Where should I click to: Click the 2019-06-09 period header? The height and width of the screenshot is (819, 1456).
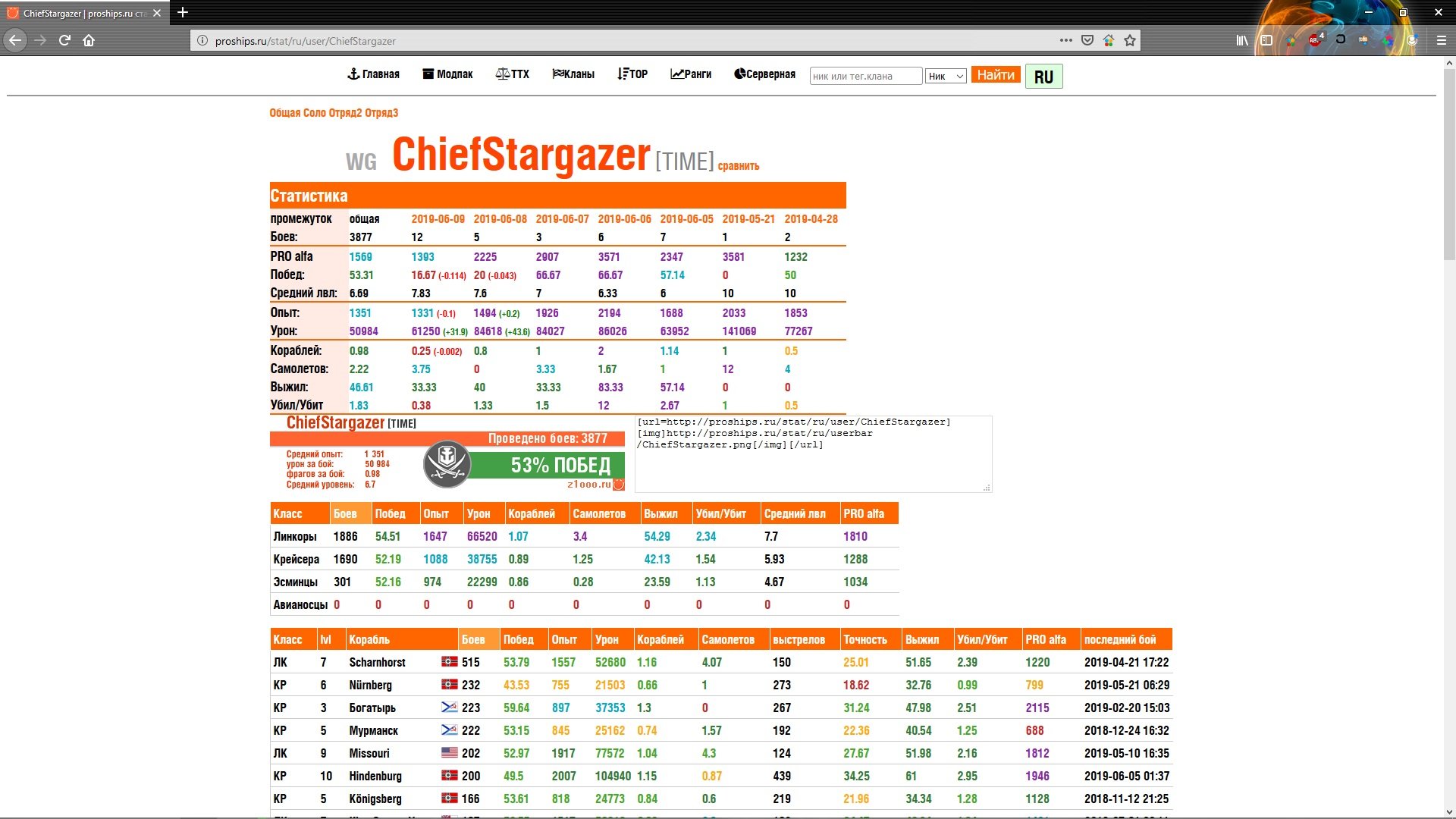(x=438, y=219)
